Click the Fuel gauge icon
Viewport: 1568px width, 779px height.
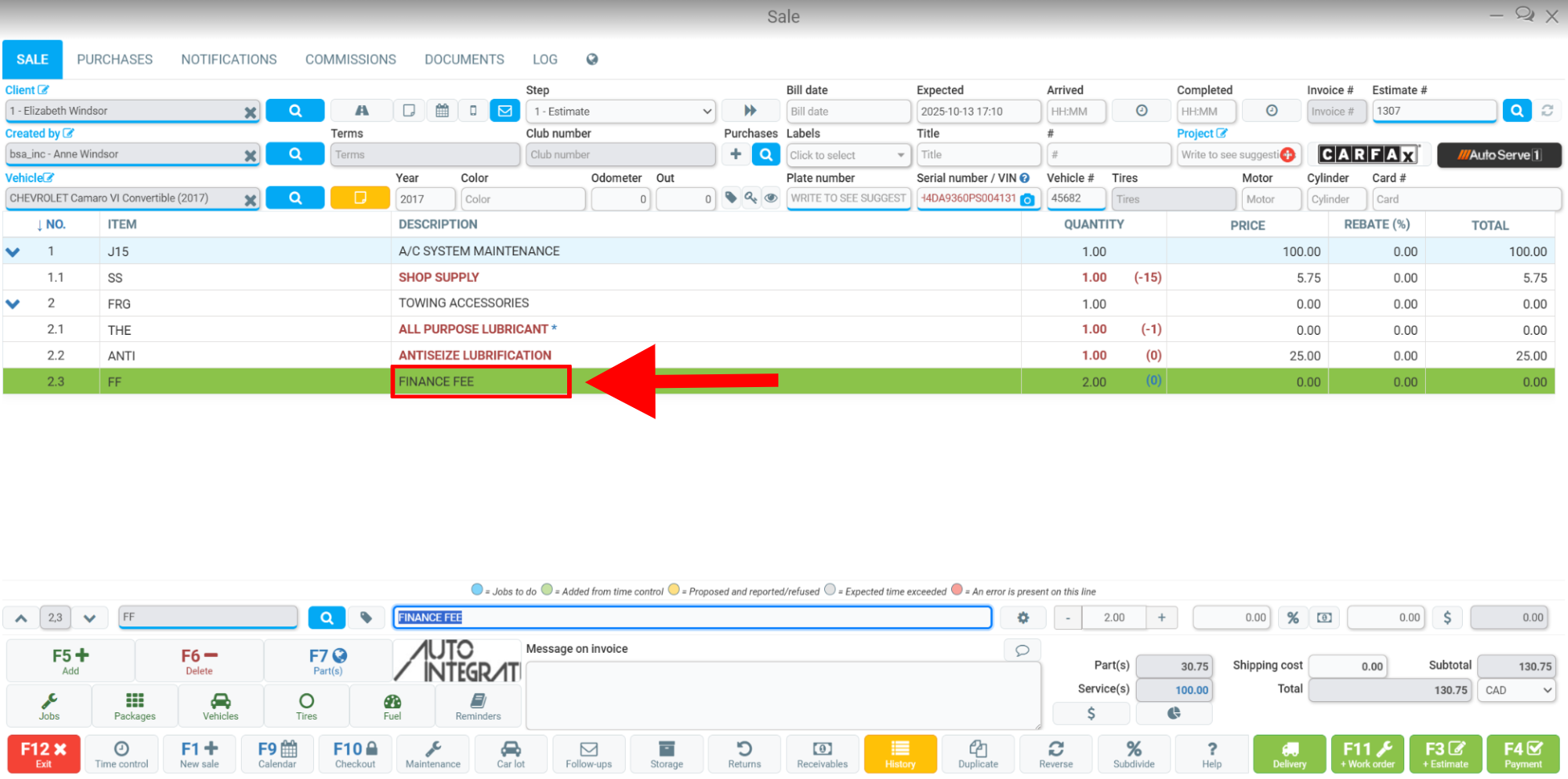click(x=392, y=706)
